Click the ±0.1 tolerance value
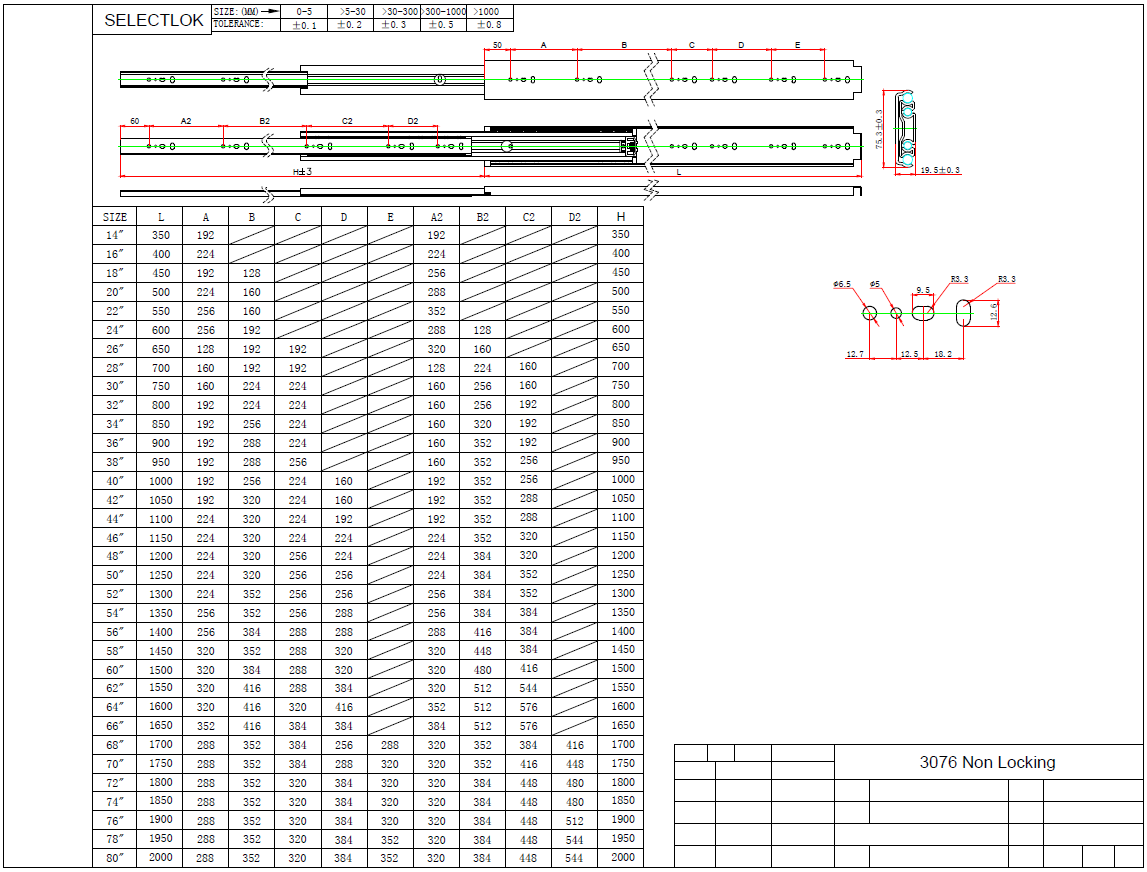Image resolution: width=1147 pixels, height=872 pixels. click(304, 25)
